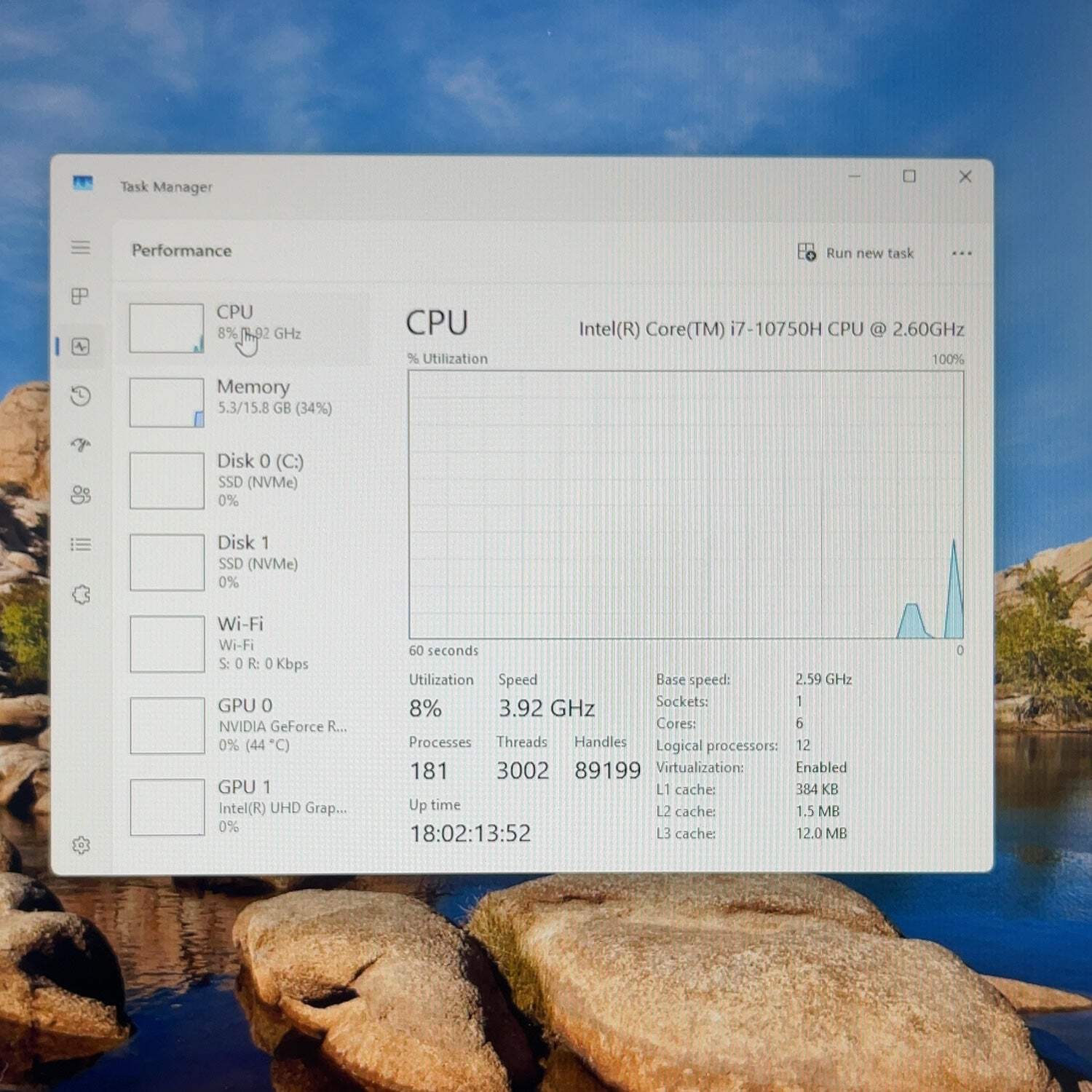Viewport: 1092px width, 1092px height.
Task: Click the Virtualization Enabled value
Action: point(821,767)
